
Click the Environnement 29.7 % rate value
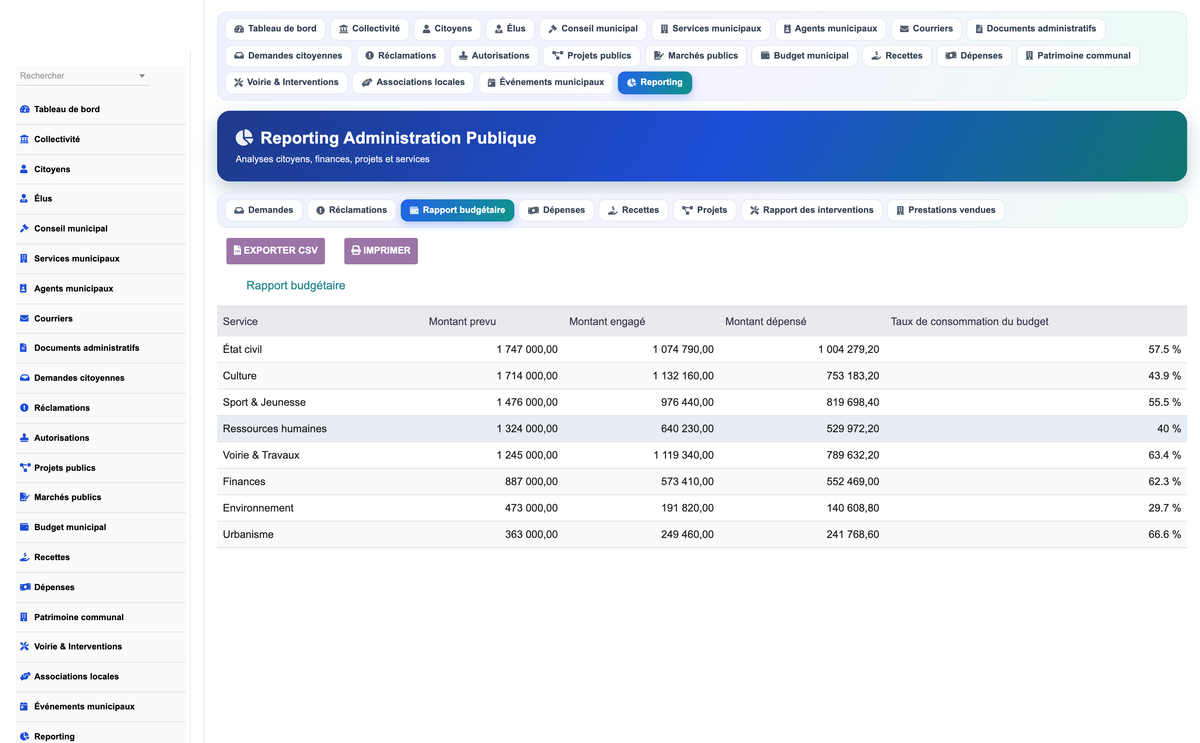[1164, 508]
